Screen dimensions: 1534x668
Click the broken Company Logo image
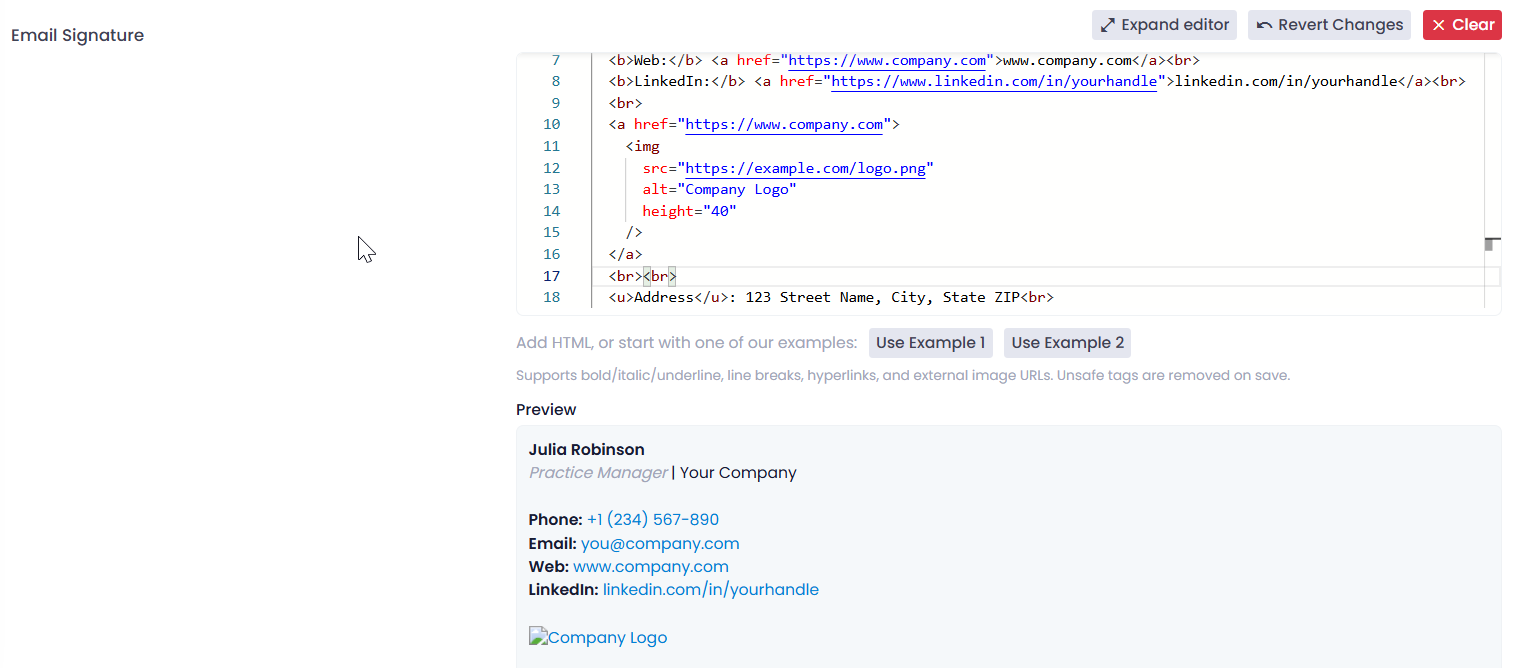(x=598, y=638)
